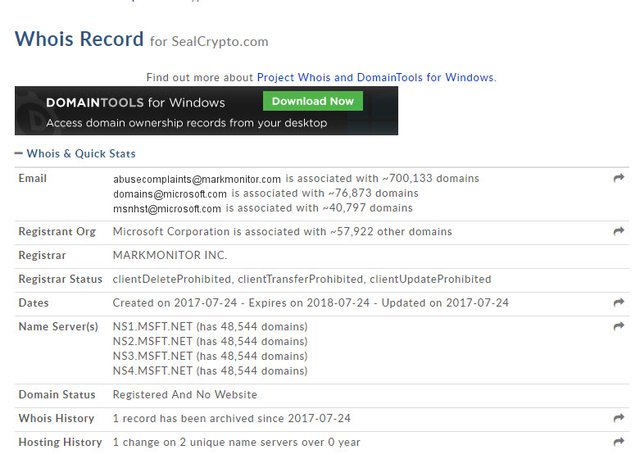Click the share arrow in the Dates row
640x455 pixels.
(x=619, y=302)
